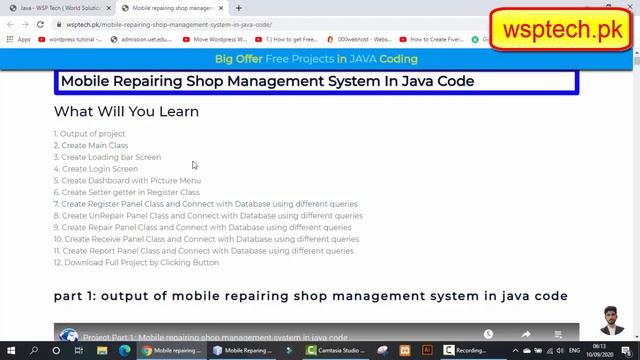The width and height of the screenshot is (640, 360).
Task: Select '2. Create Main Class' list item
Action: click(x=91, y=145)
